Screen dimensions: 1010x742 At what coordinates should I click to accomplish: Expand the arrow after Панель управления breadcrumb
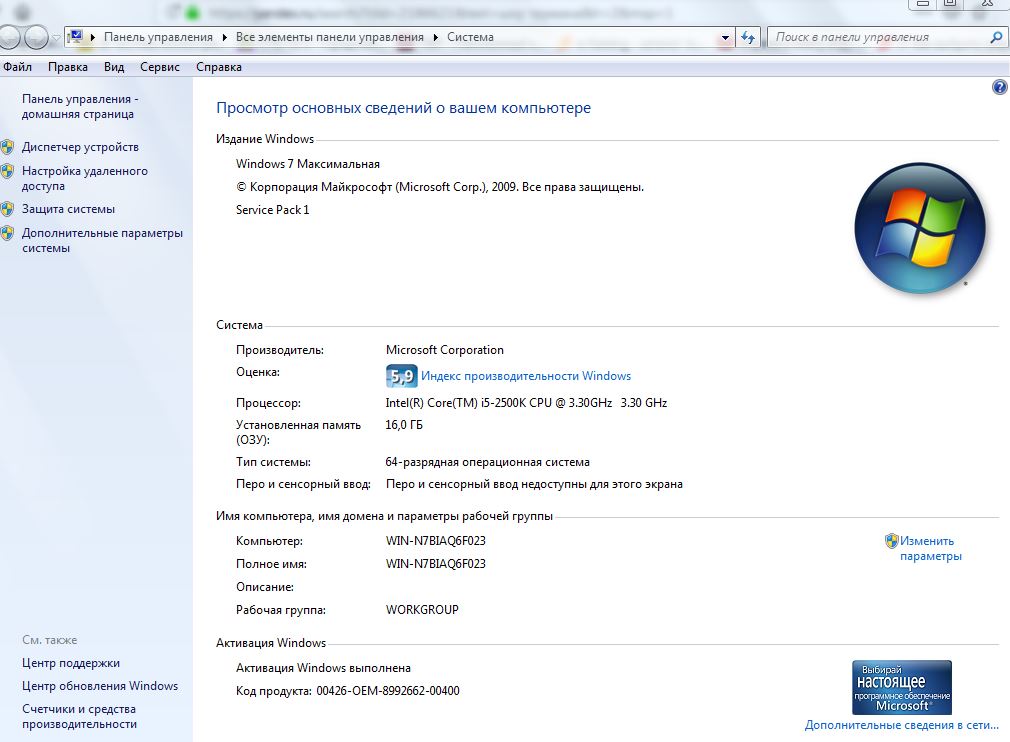(224, 37)
